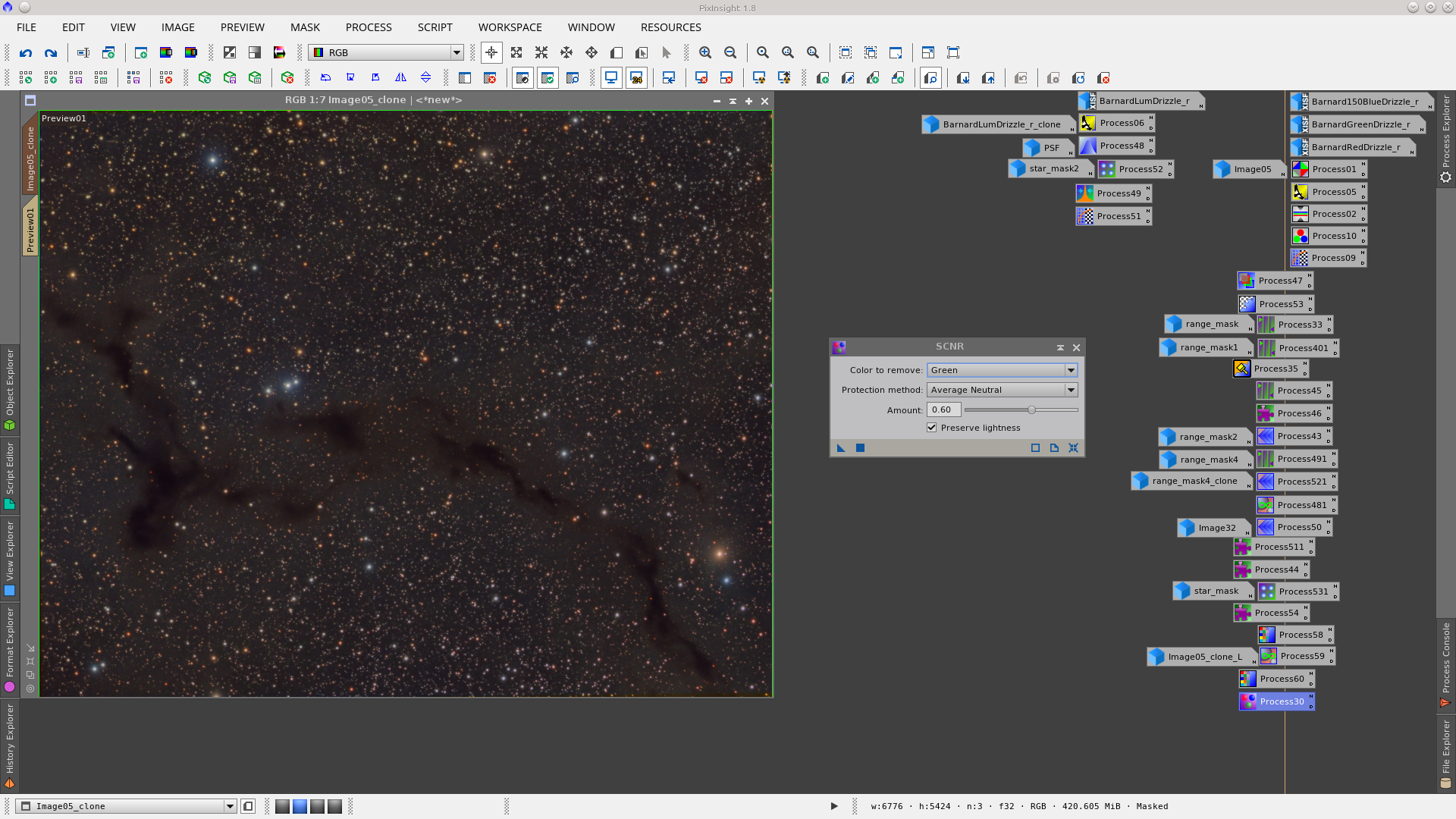Viewport: 1456px width, 819px height.
Task: Click the Undo arrow in the toolbar
Action: (26, 53)
